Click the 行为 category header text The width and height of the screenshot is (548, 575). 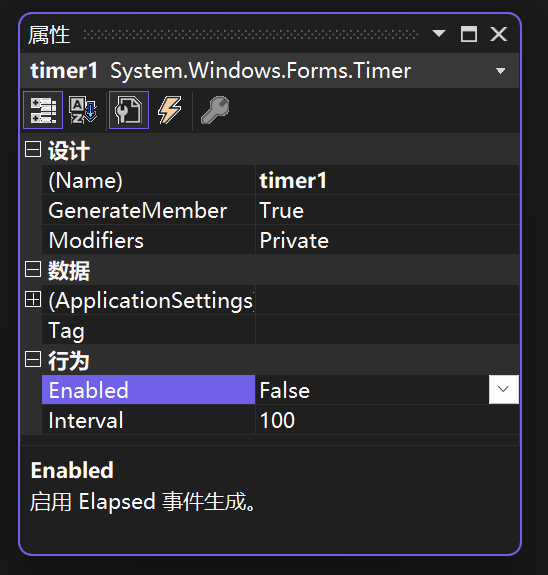(x=69, y=360)
